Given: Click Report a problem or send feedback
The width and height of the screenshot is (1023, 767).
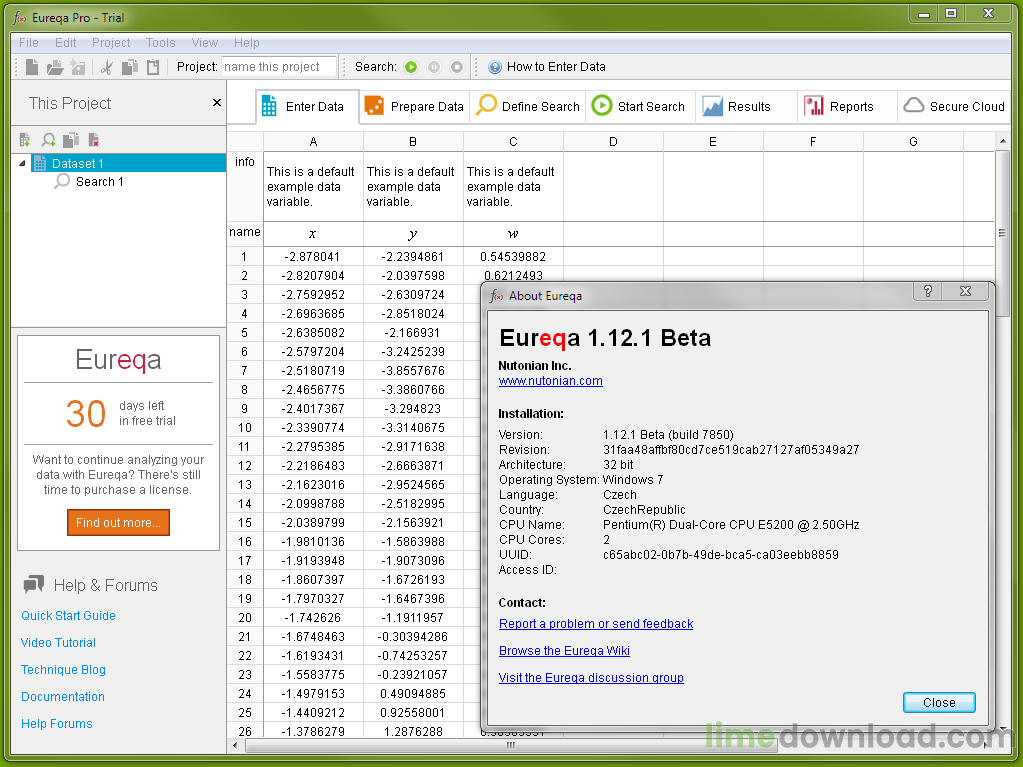Looking at the screenshot, I should [x=596, y=624].
